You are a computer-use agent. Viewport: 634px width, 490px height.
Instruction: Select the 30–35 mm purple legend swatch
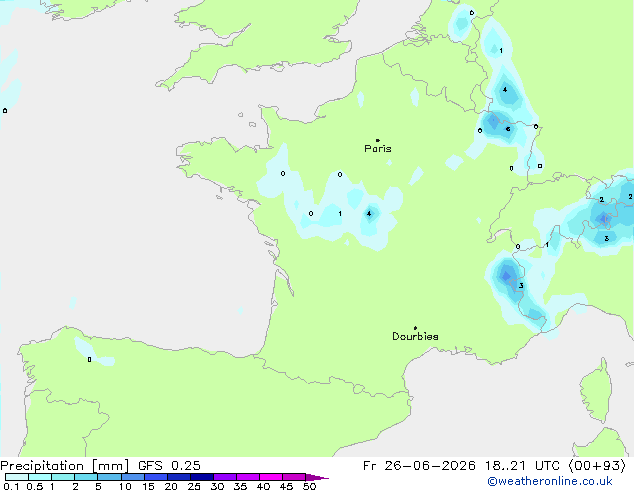click(225, 477)
